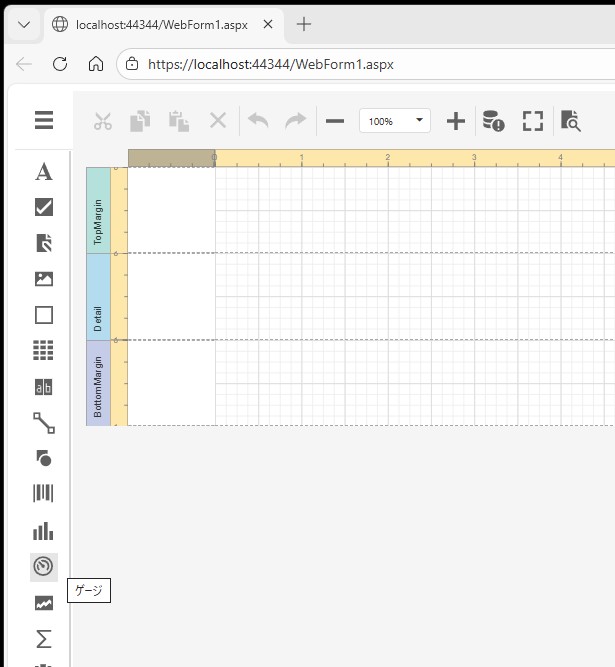615x667 pixels.
Task: Select the Panel control (empty square icon)
Action: tap(43, 315)
